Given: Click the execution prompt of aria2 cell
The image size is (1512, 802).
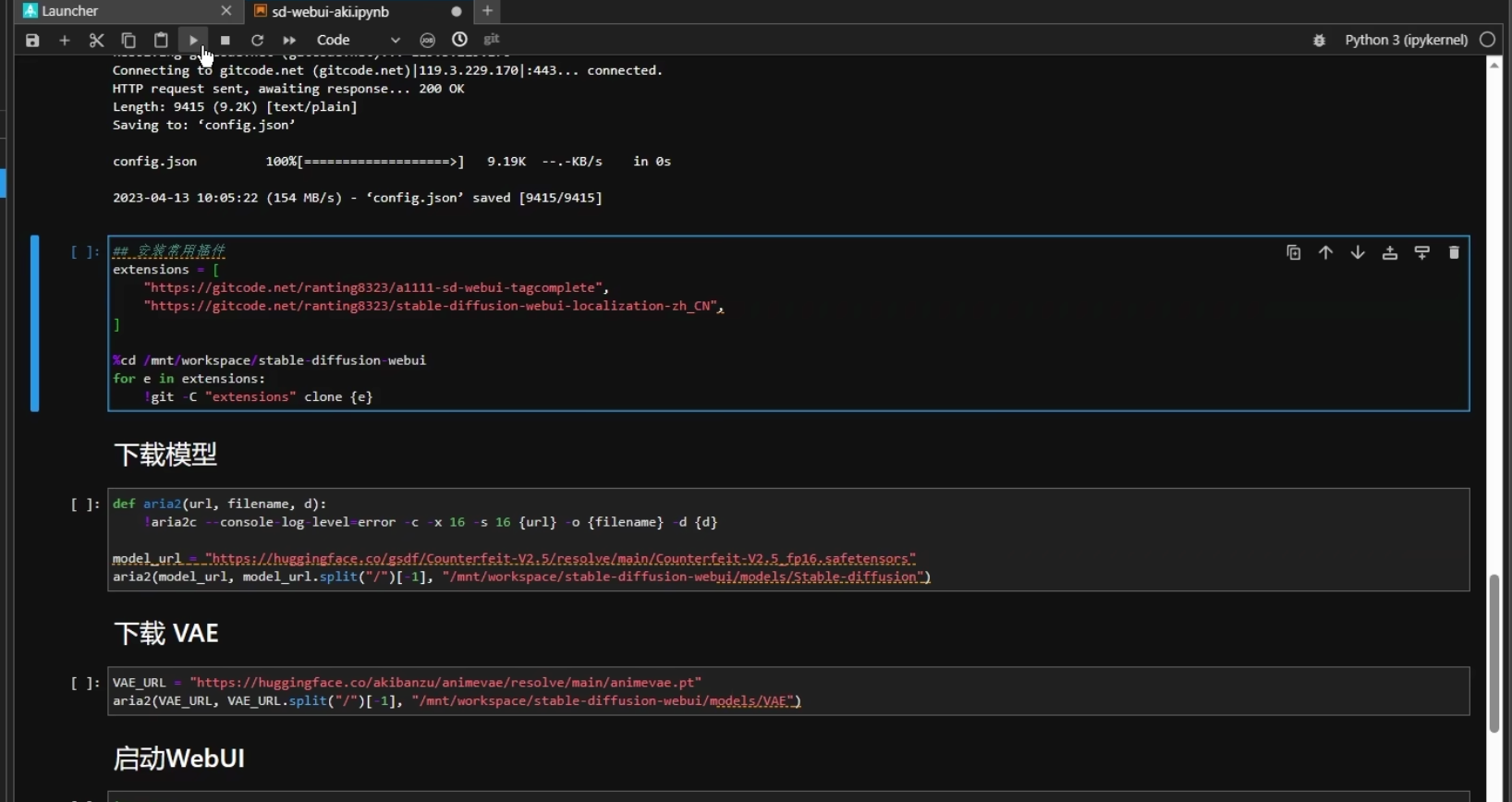Looking at the screenshot, I should coord(85,504).
